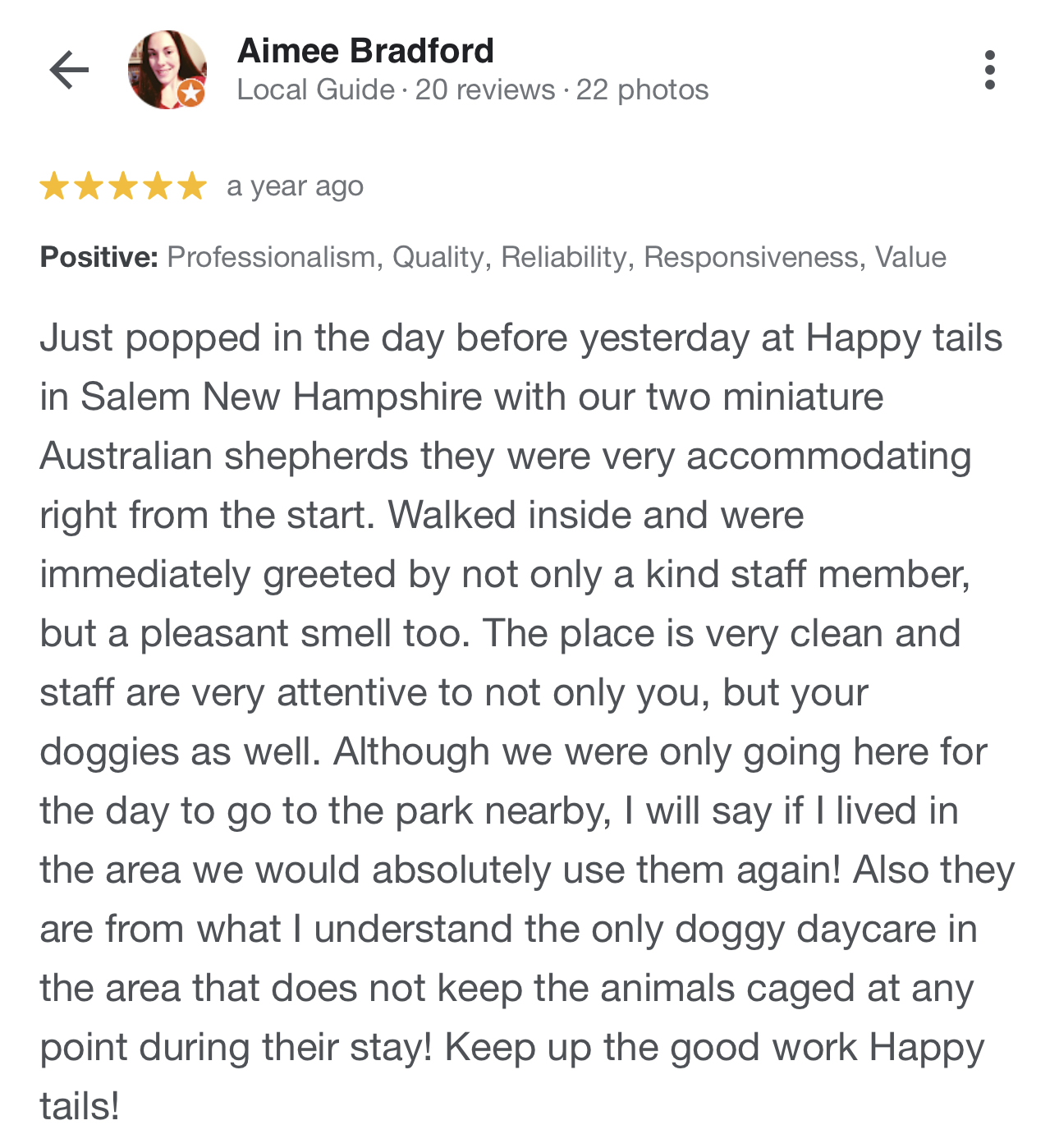Click the fifth rating star
This screenshot has height=1148, width=1059.
(192, 186)
